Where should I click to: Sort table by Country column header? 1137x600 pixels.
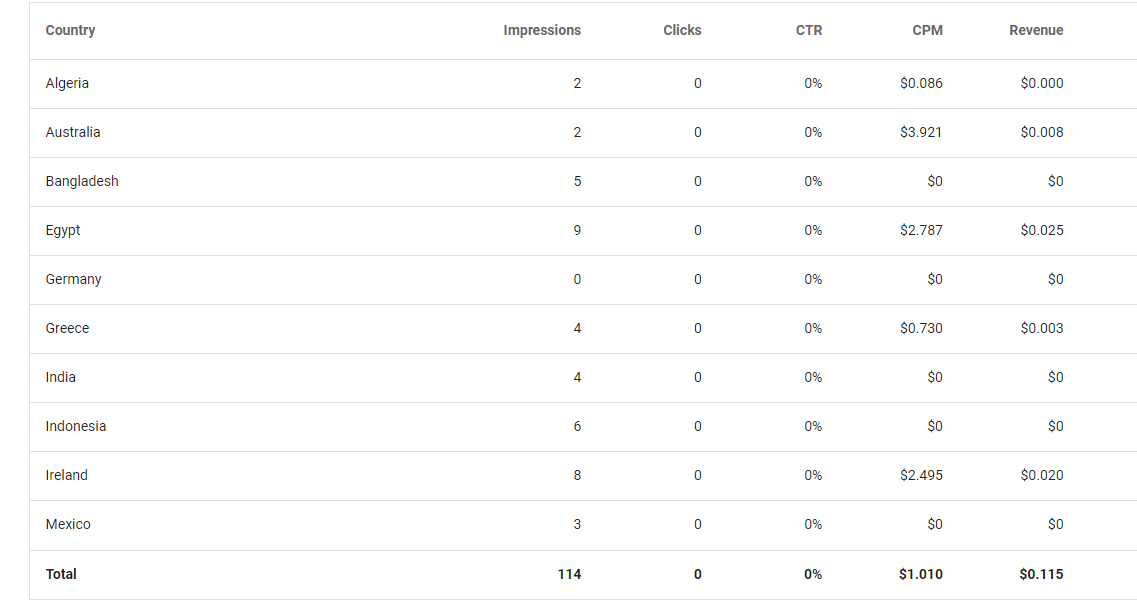click(70, 30)
